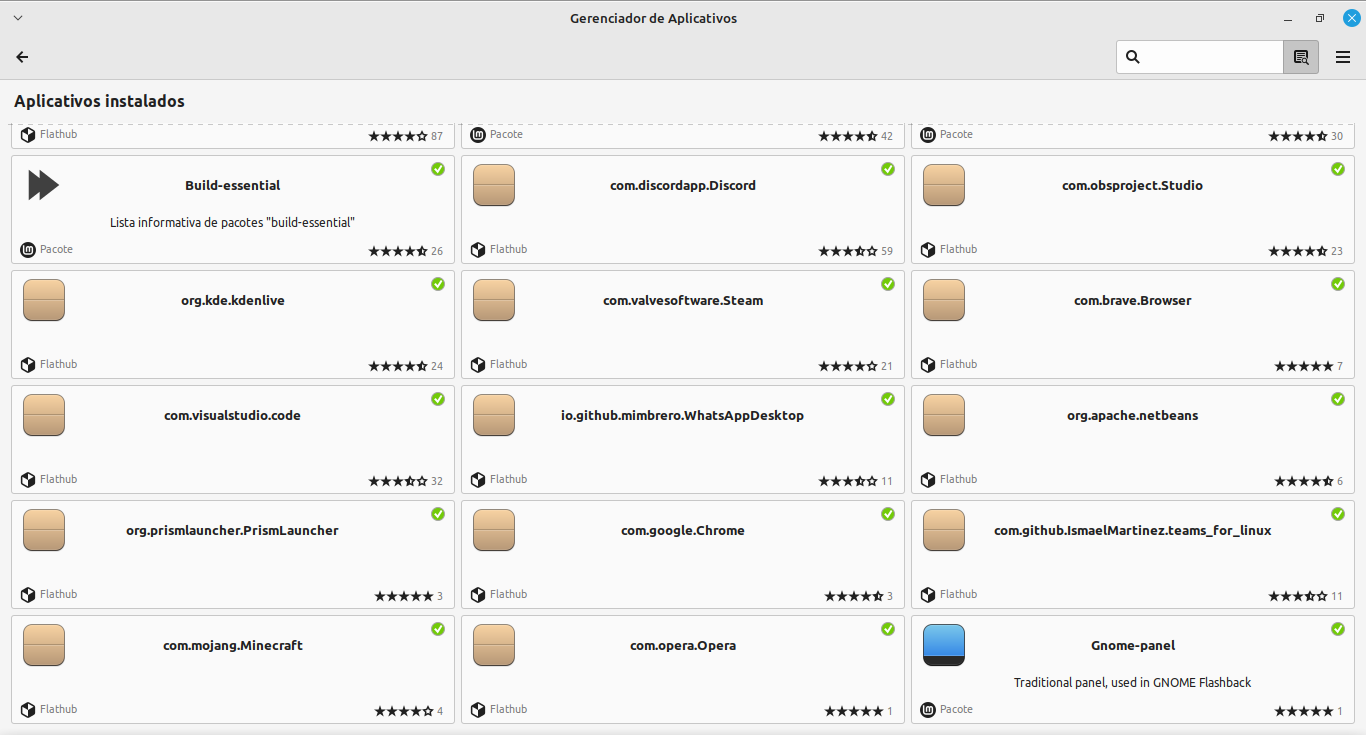Select com.opera.Opera title
1366x735 pixels.
tap(683, 645)
